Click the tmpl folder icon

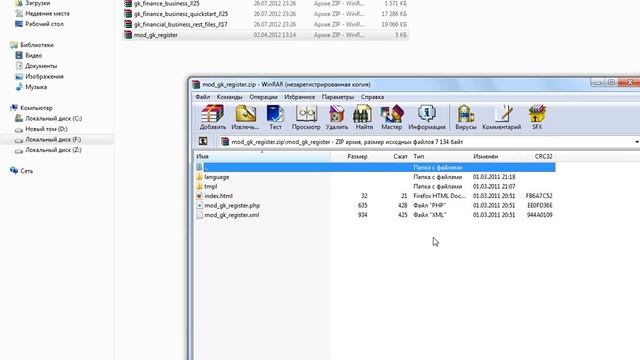pyautogui.click(x=199, y=186)
